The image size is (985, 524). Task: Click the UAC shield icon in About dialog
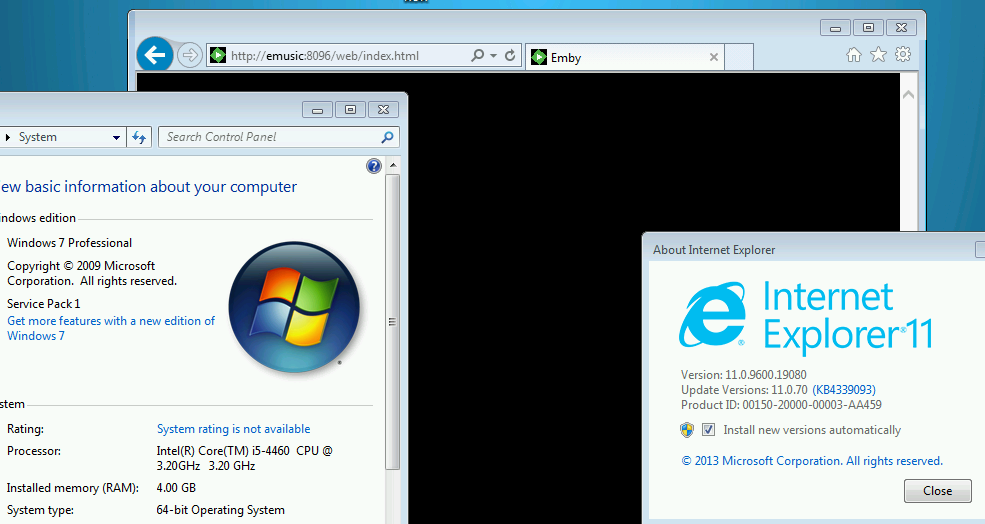(687, 430)
